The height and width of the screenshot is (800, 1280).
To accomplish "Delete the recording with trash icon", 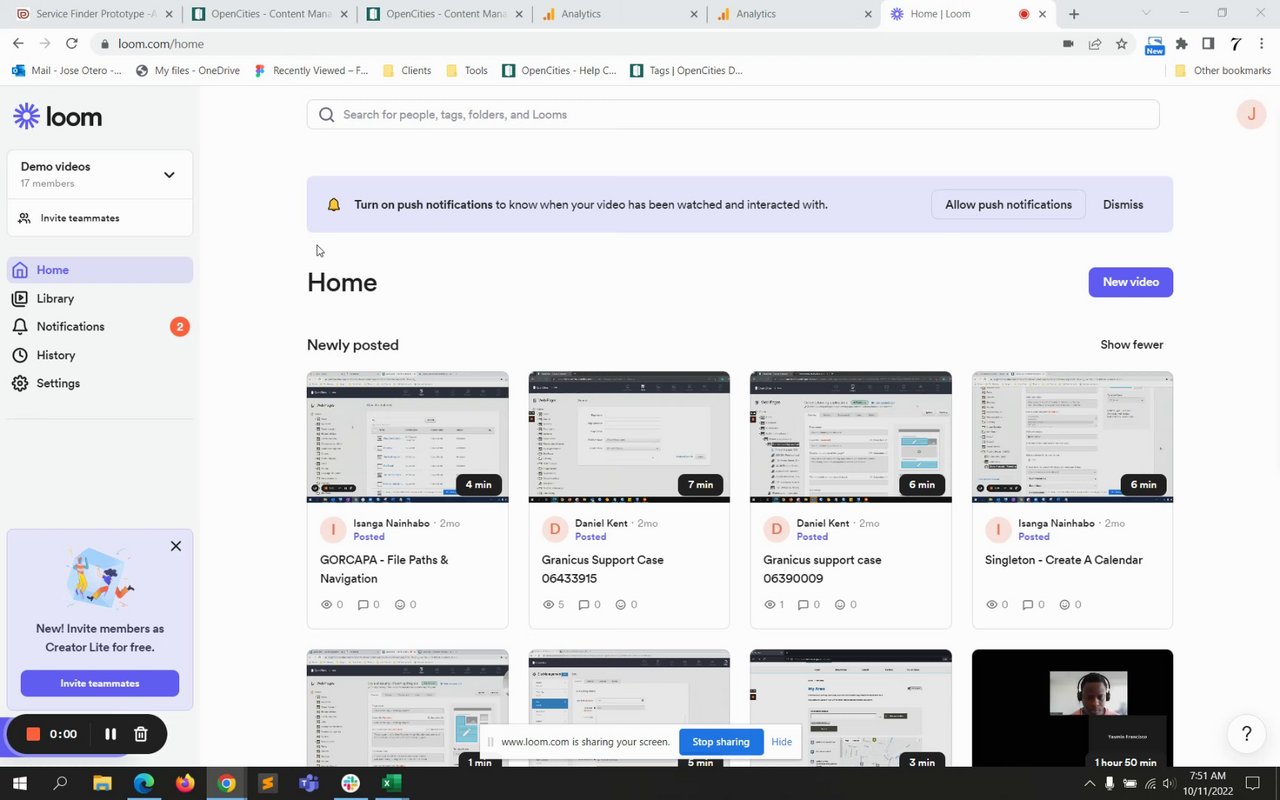I will pyautogui.click(x=141, y=734).
